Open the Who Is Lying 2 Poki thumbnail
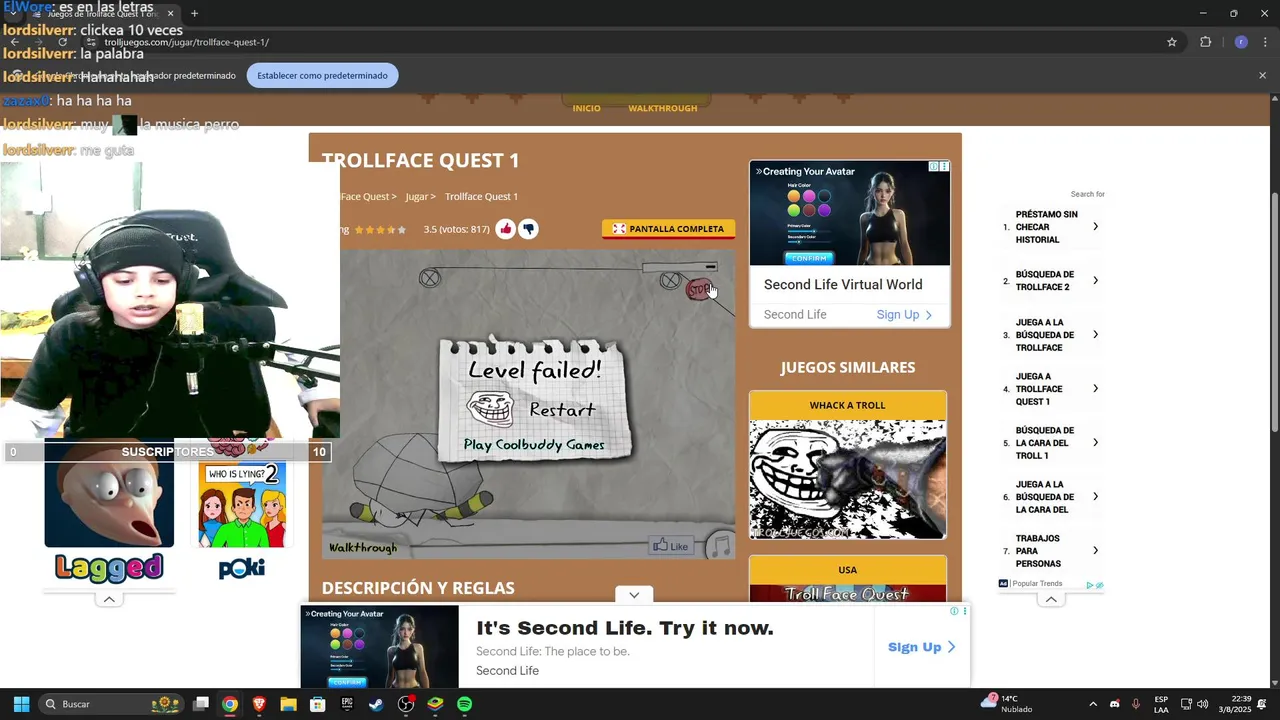 [242, 505]
